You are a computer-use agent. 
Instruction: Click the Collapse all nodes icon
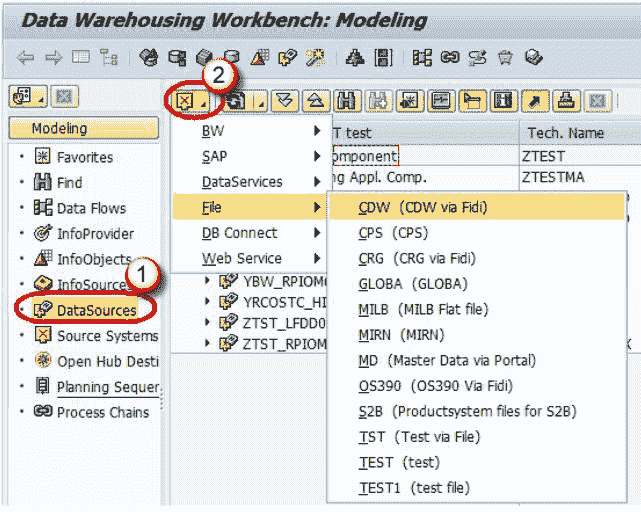click(x=316, y=101)
